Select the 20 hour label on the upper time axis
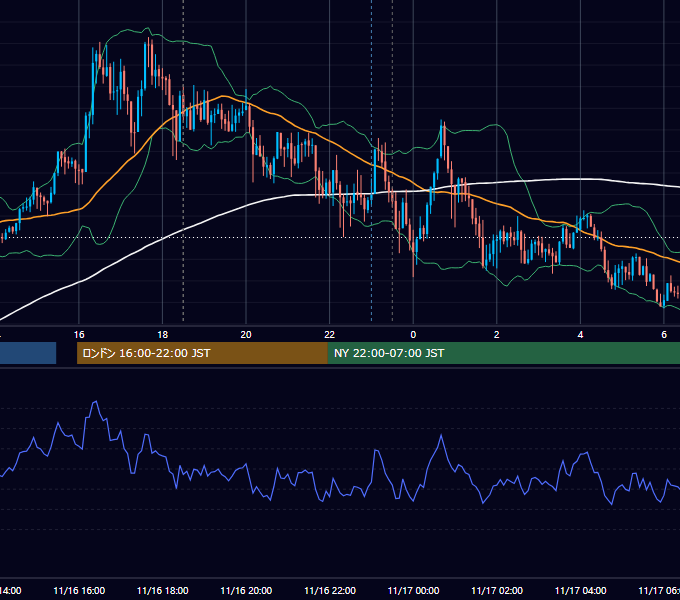Viewport: 680px width, 600px height. click(246, 335)
